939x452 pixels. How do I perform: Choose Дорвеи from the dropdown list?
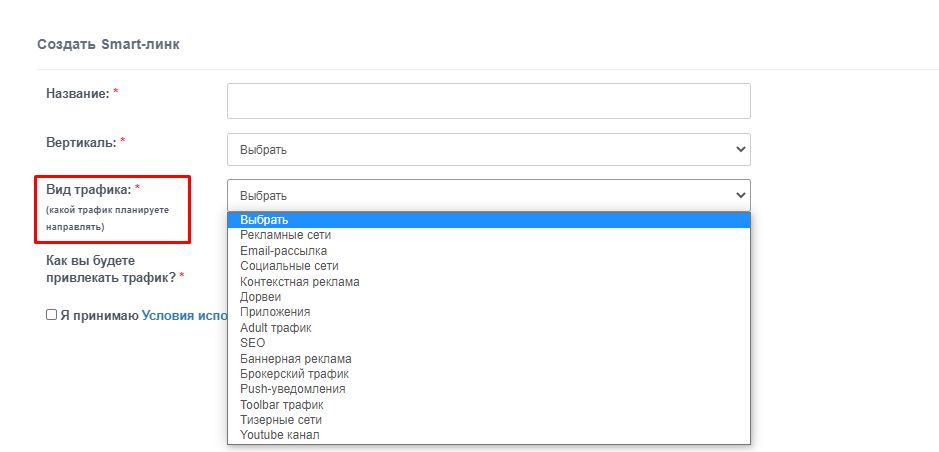coord(260,297)
